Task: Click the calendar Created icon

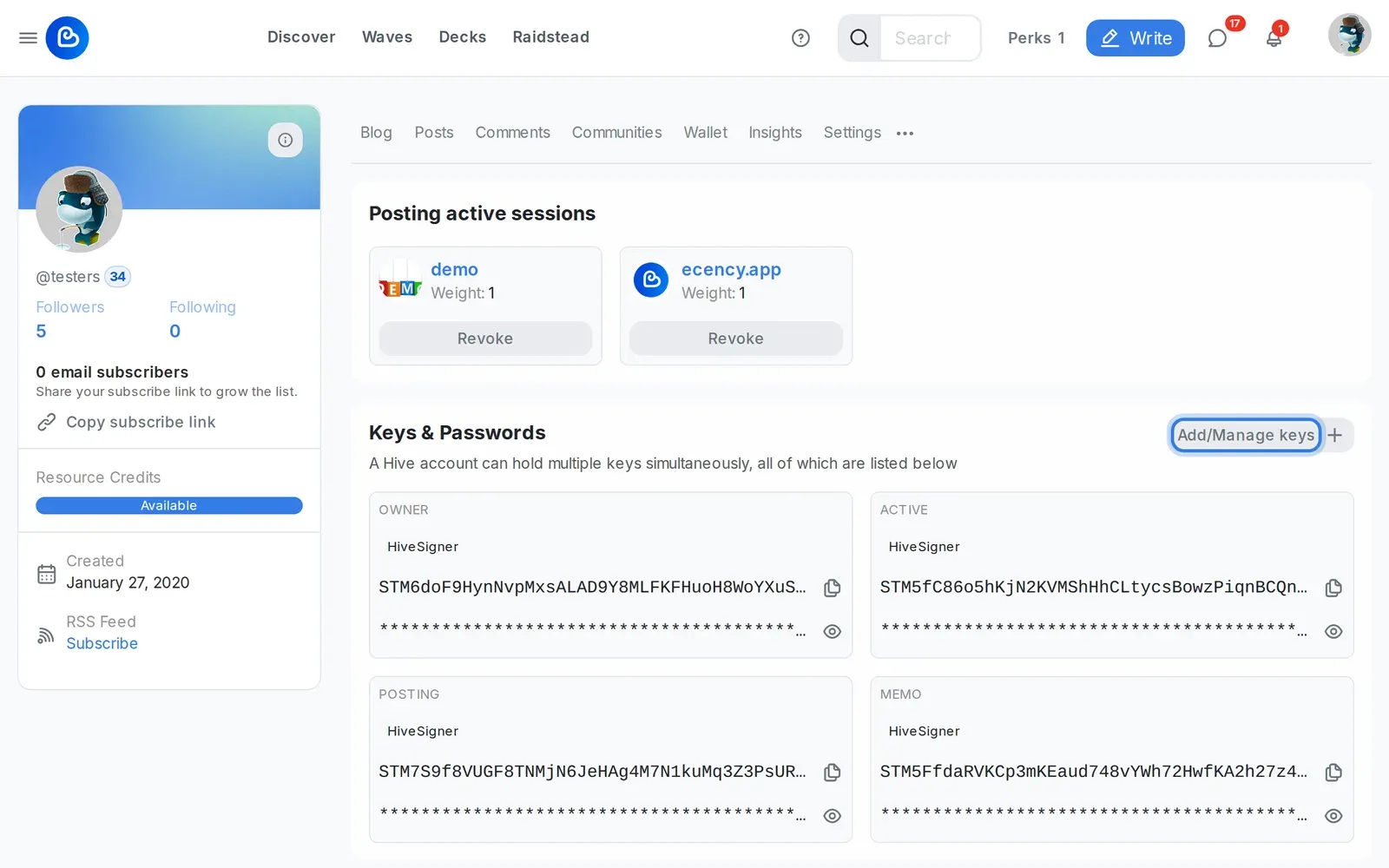Action: coord(47,574)
